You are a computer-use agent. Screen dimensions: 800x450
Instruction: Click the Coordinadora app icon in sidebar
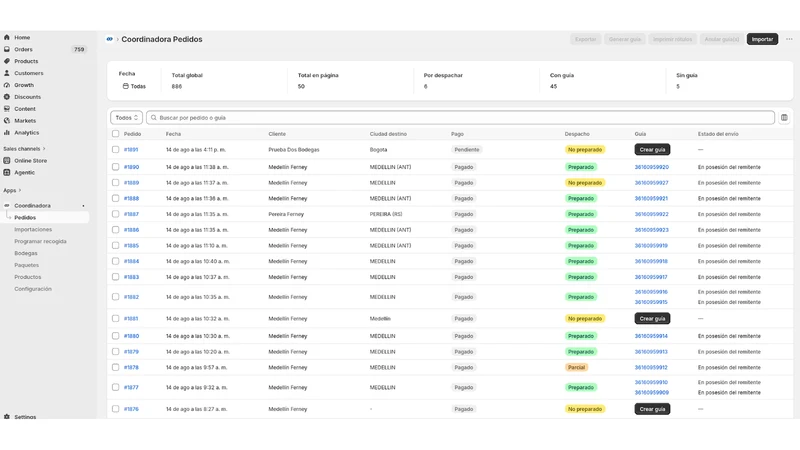point(7,206)
